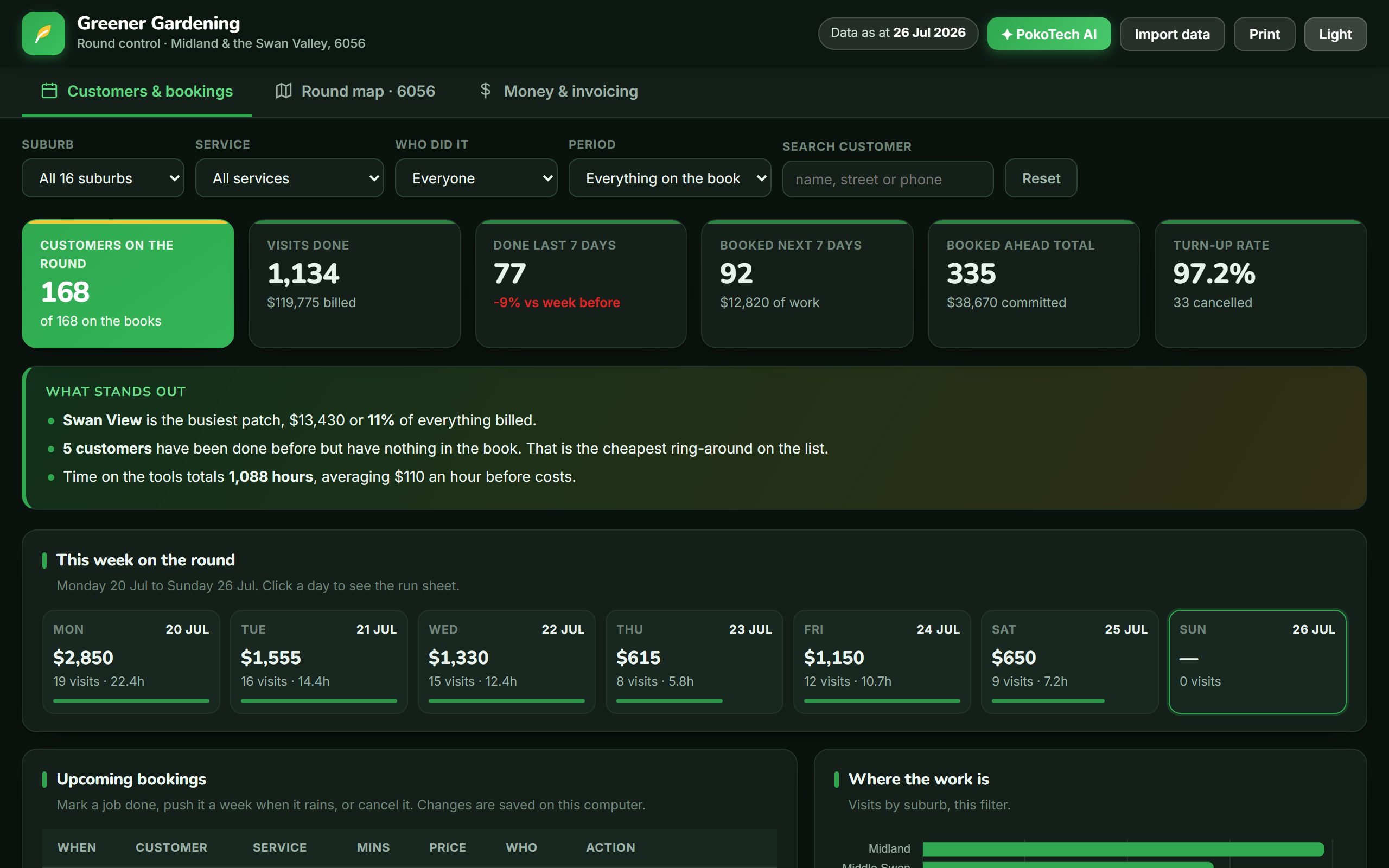Switch to Round map · 6056 tab
The image size is (1389, 868).
(x=355, y=91)
